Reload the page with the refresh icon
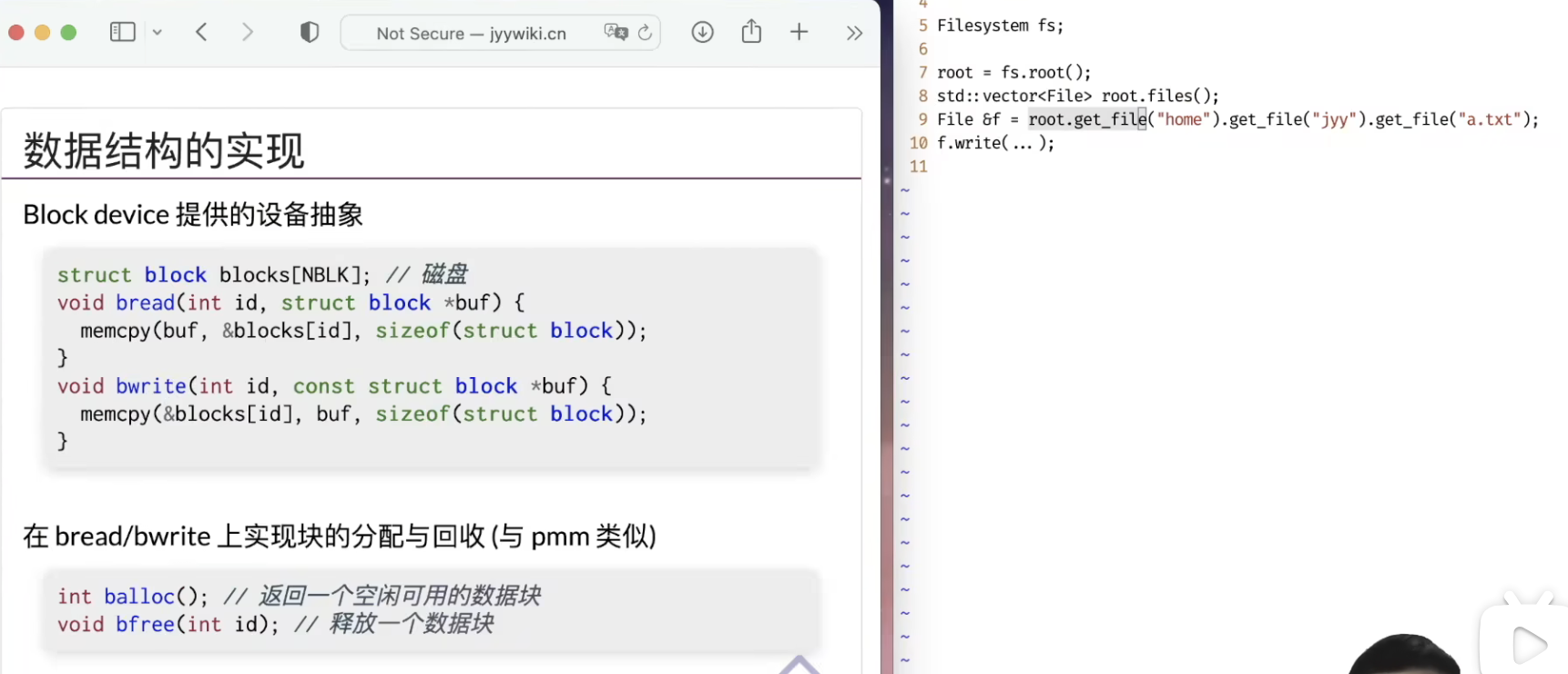 coord(646,32)
